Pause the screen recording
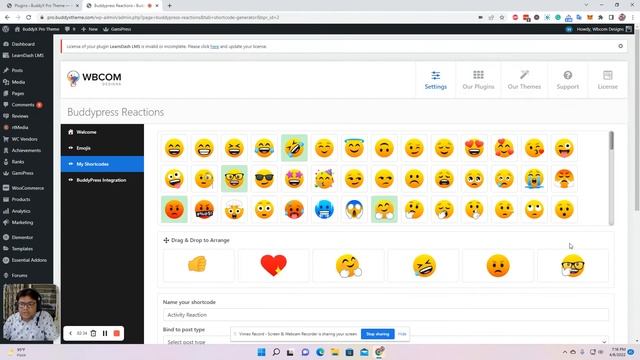The image size is (640, 360). [x=105, y=333]
